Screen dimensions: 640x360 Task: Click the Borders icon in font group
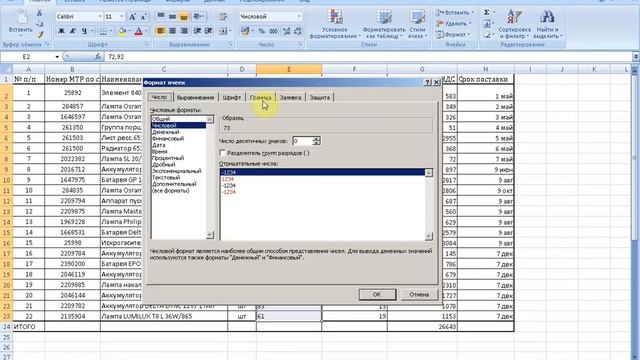(x=103, y=31)
